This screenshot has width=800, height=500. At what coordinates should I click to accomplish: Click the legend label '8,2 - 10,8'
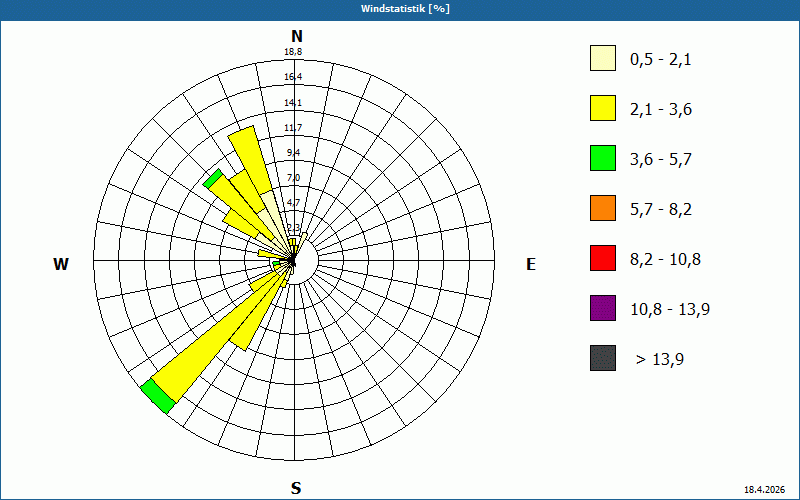(665, 260)
